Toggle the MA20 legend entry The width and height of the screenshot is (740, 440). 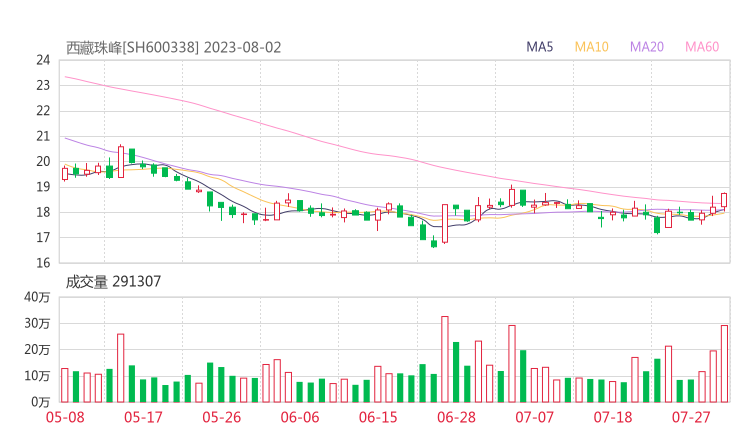point(646,47)
